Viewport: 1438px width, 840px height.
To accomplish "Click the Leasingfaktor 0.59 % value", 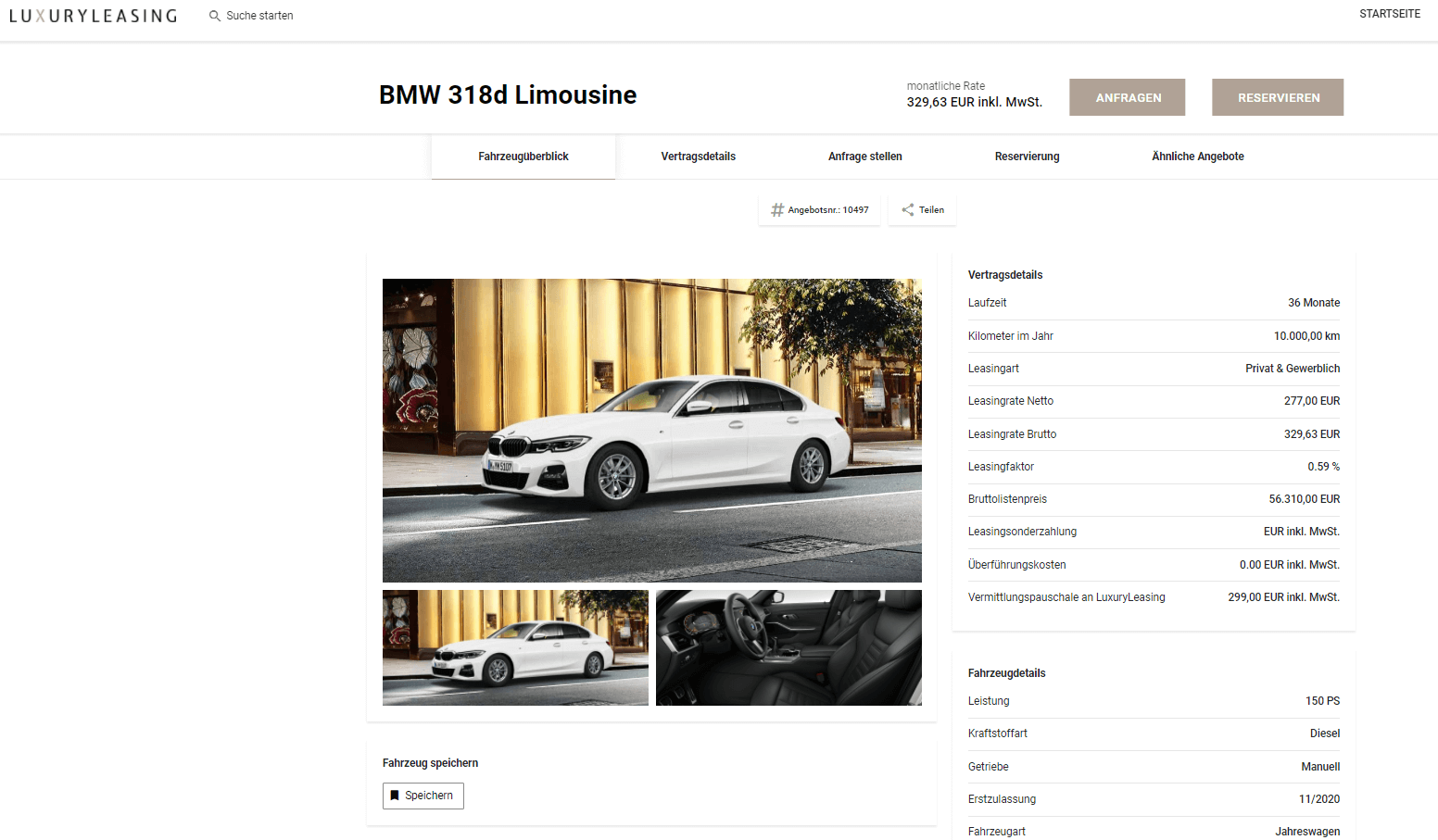I will (1324, 467).
